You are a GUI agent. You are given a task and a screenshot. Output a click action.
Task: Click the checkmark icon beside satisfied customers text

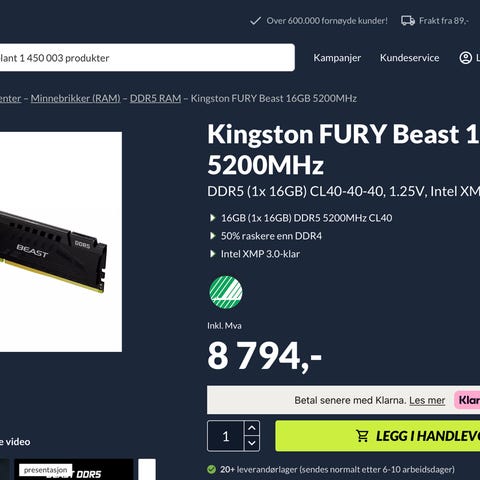point(255,21)
